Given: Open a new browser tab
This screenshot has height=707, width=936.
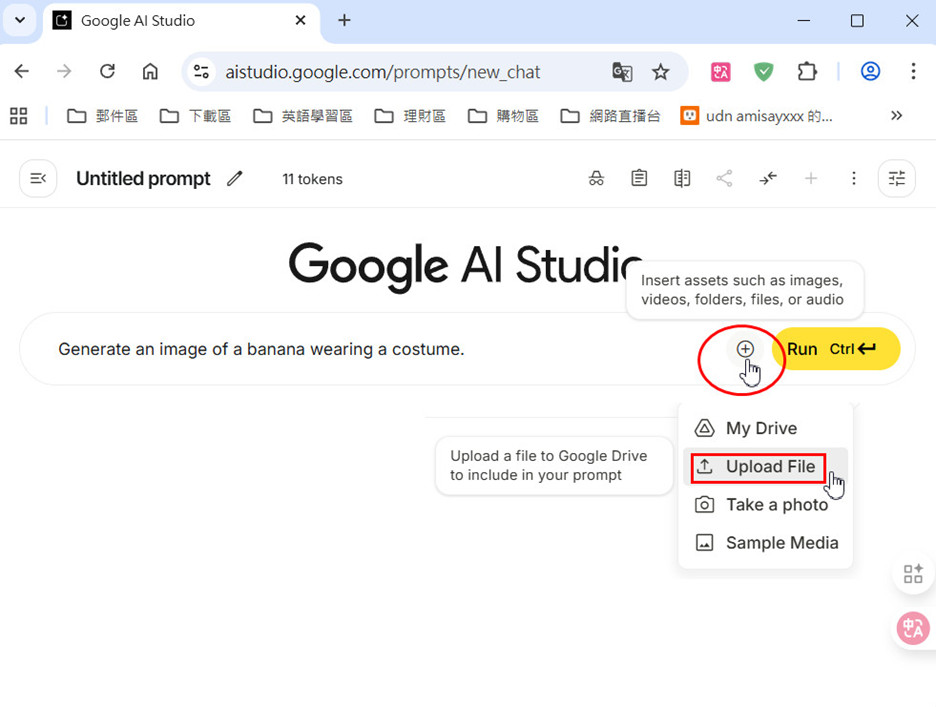Looking at the screenshot, I should pyautogui.click(x=344, y=20).
